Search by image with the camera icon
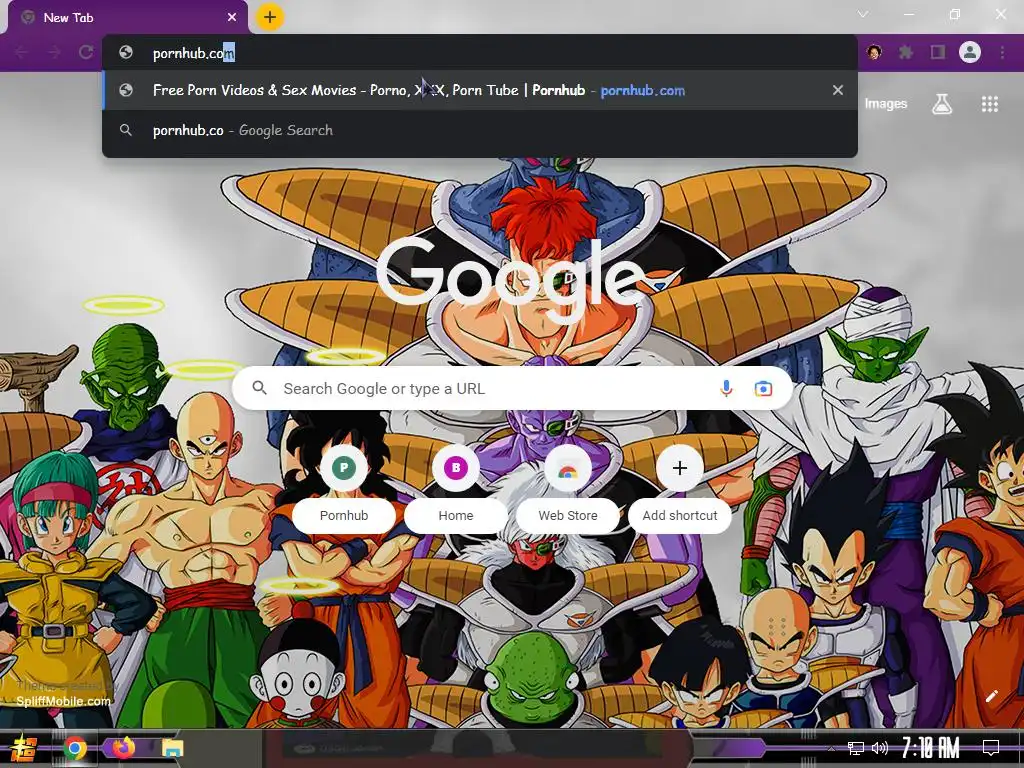The height and width of the screenshot is (768, 1024). click(763, 389)
